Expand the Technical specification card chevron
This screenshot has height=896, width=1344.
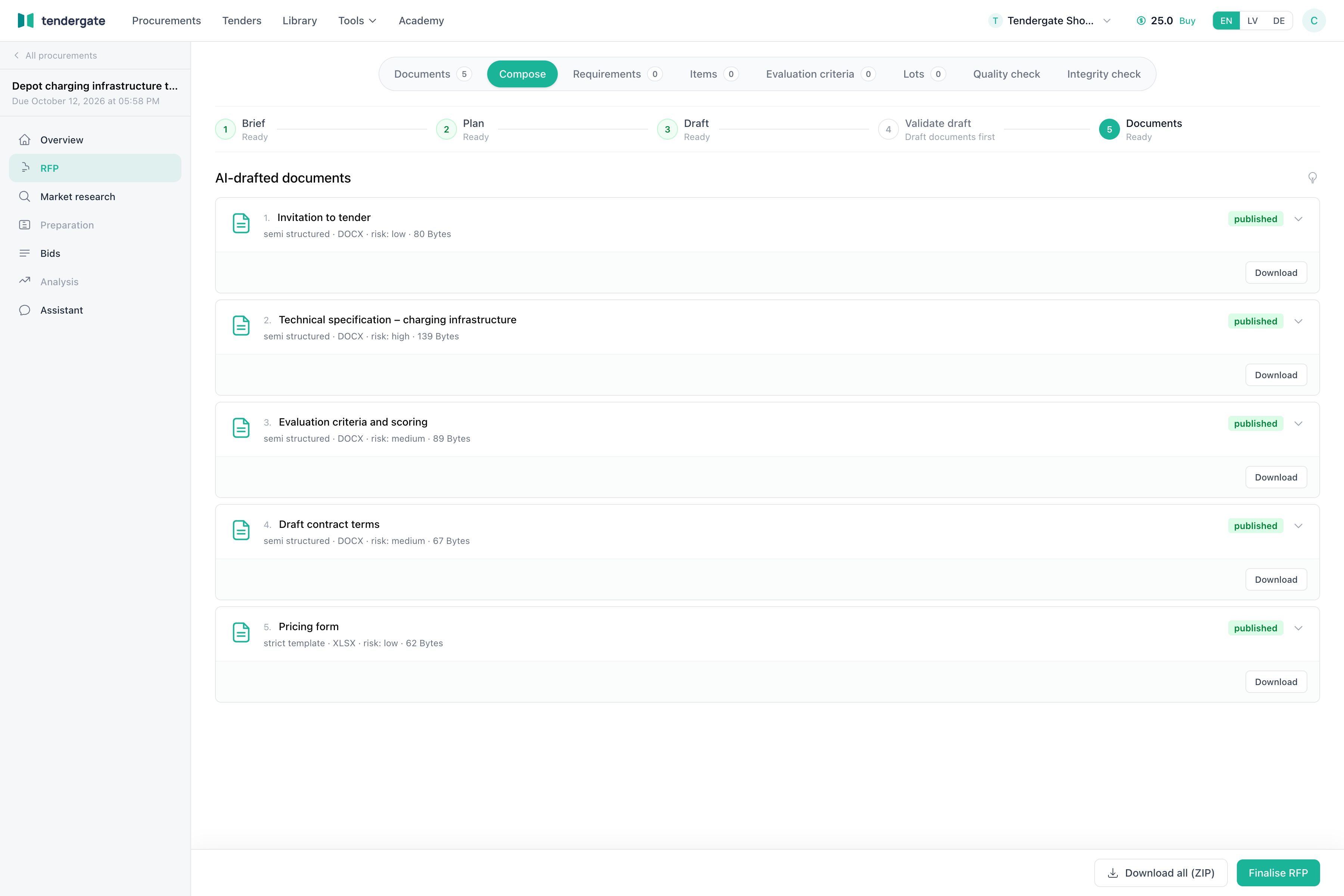click(1298, 321)
